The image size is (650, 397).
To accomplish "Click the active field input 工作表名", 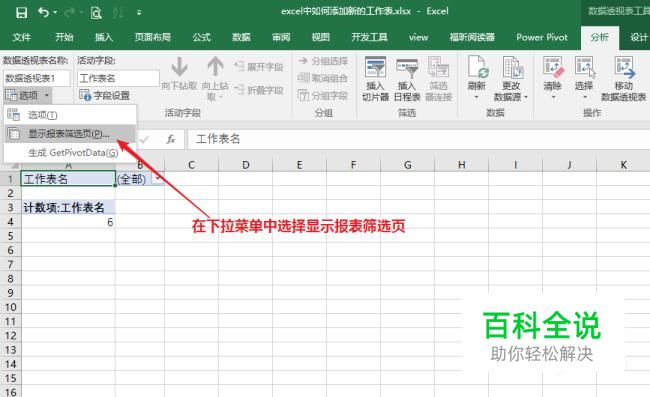I will [x=118, y=78].
